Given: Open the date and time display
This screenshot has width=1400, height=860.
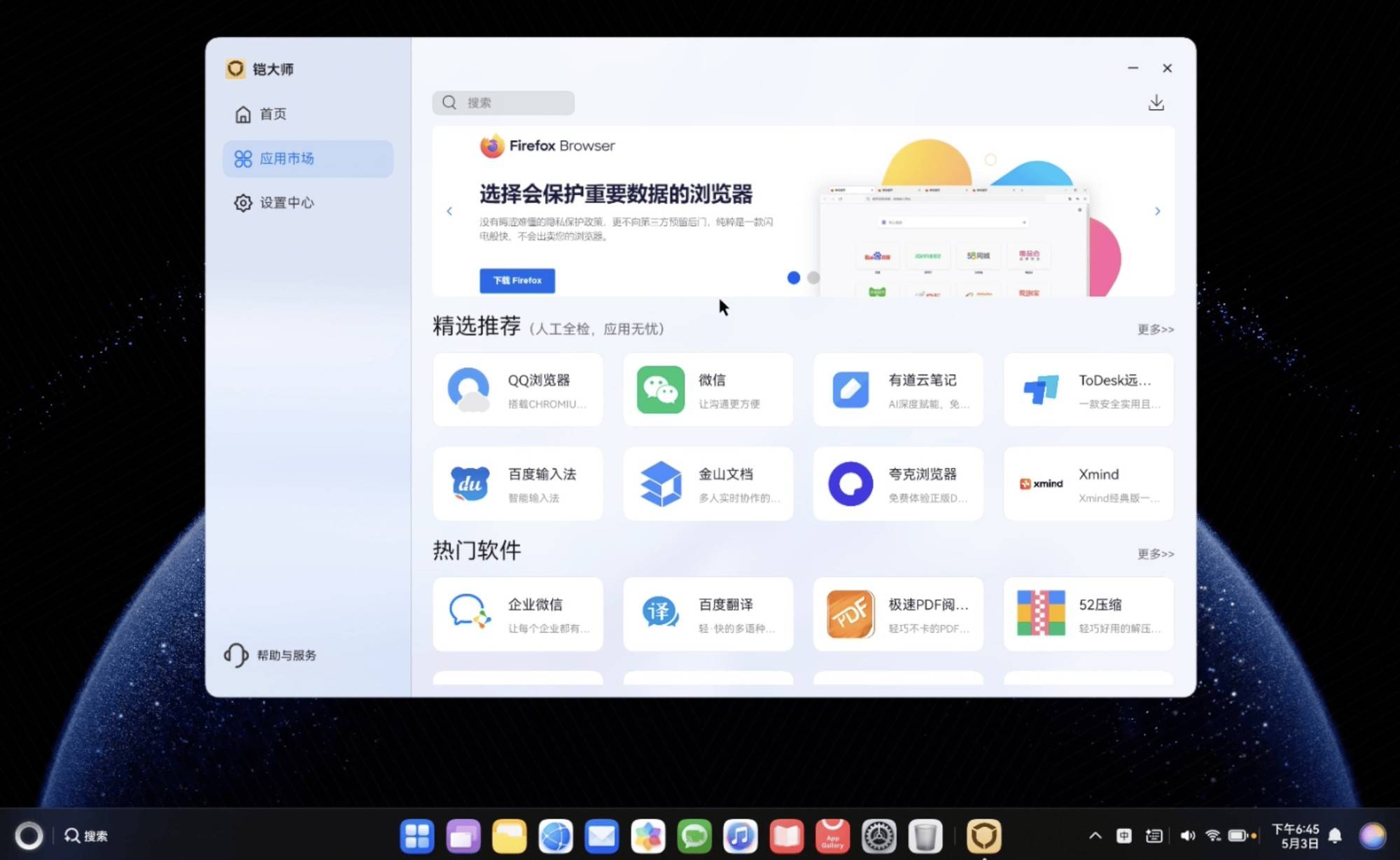Looking at the screenshot, I should tap(1296, 836).
